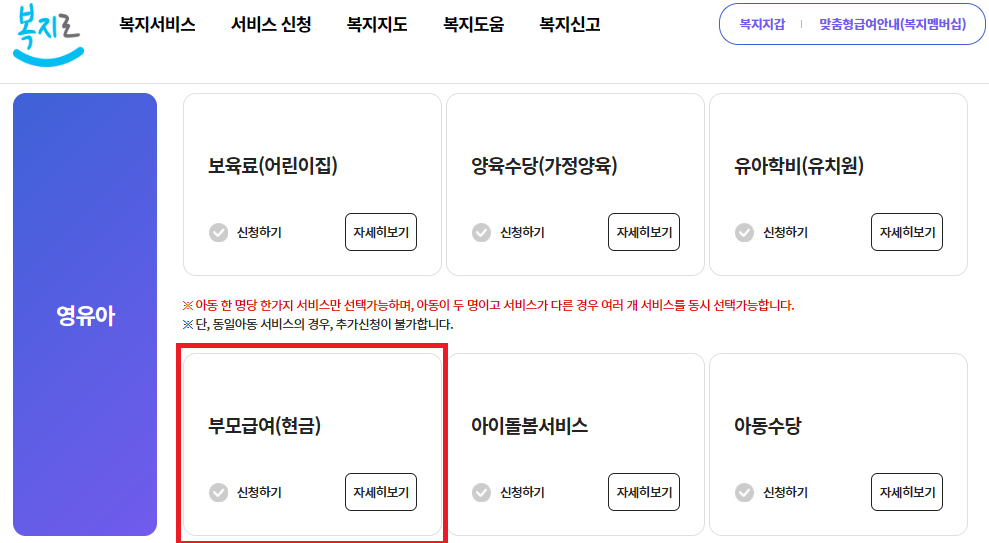Click the 부모급여(현금) card title
This screenshot has height=543, width=989.
pyautogui.click(x=265, y=426)
